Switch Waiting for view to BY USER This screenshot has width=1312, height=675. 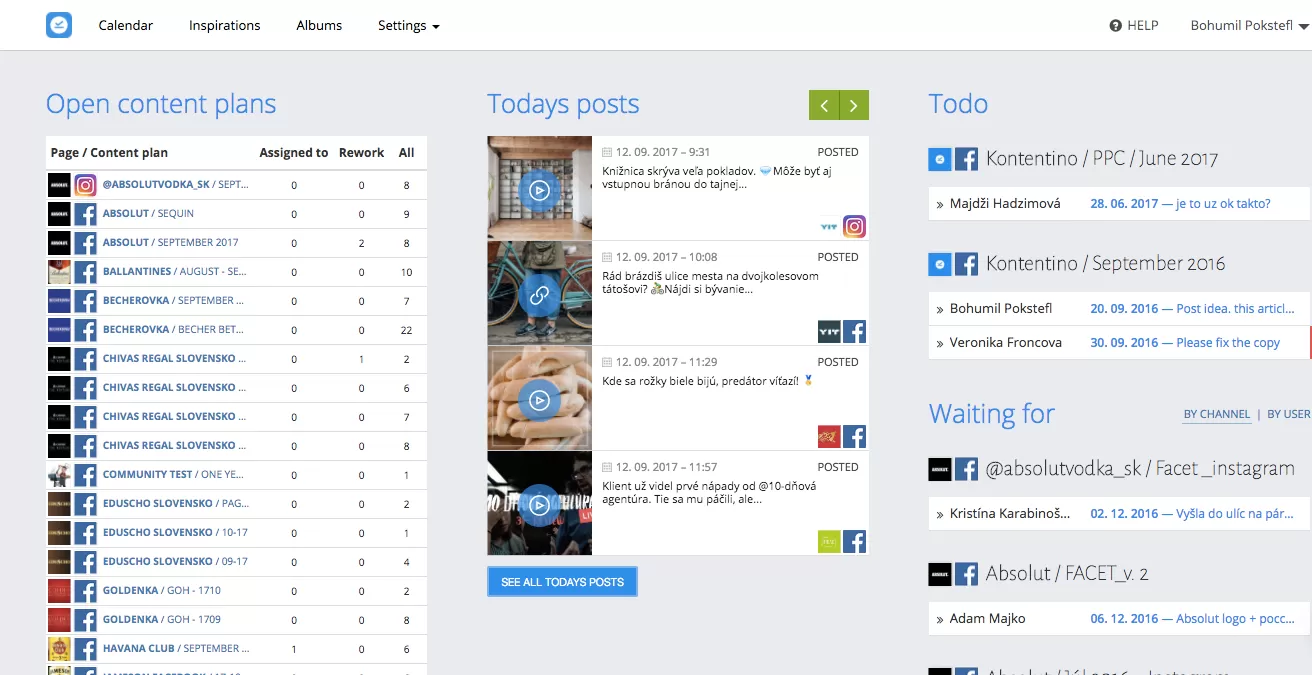(x=1288, y=414)
